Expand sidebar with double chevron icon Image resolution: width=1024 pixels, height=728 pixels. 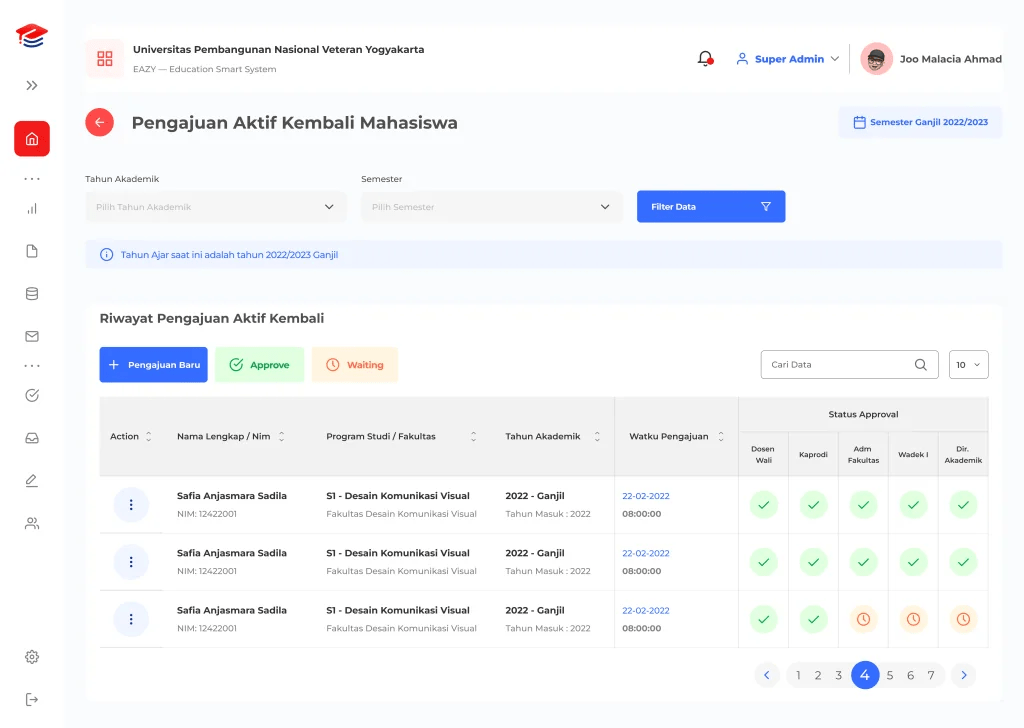point(31,86)
